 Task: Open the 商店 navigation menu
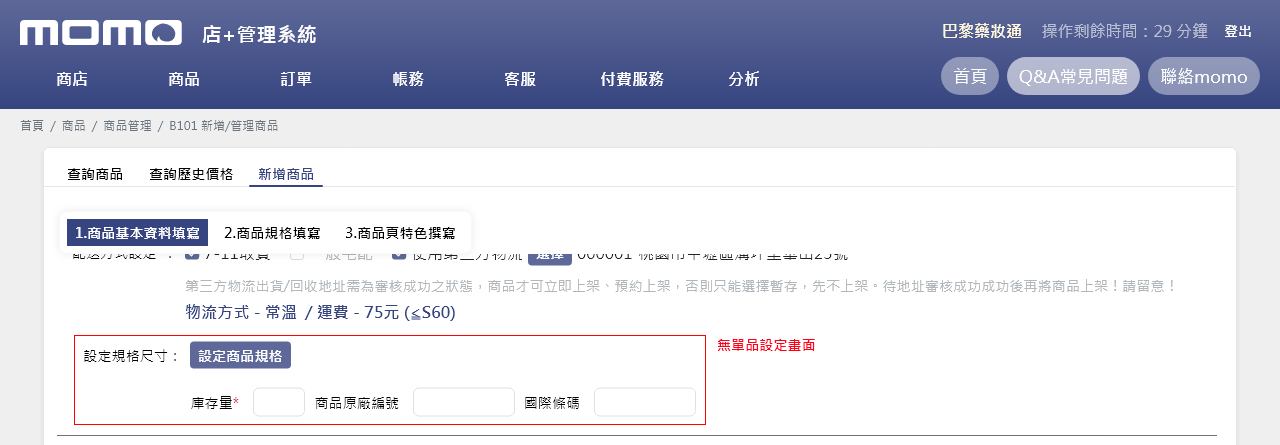pyautogui.click(x=72, y=79)
